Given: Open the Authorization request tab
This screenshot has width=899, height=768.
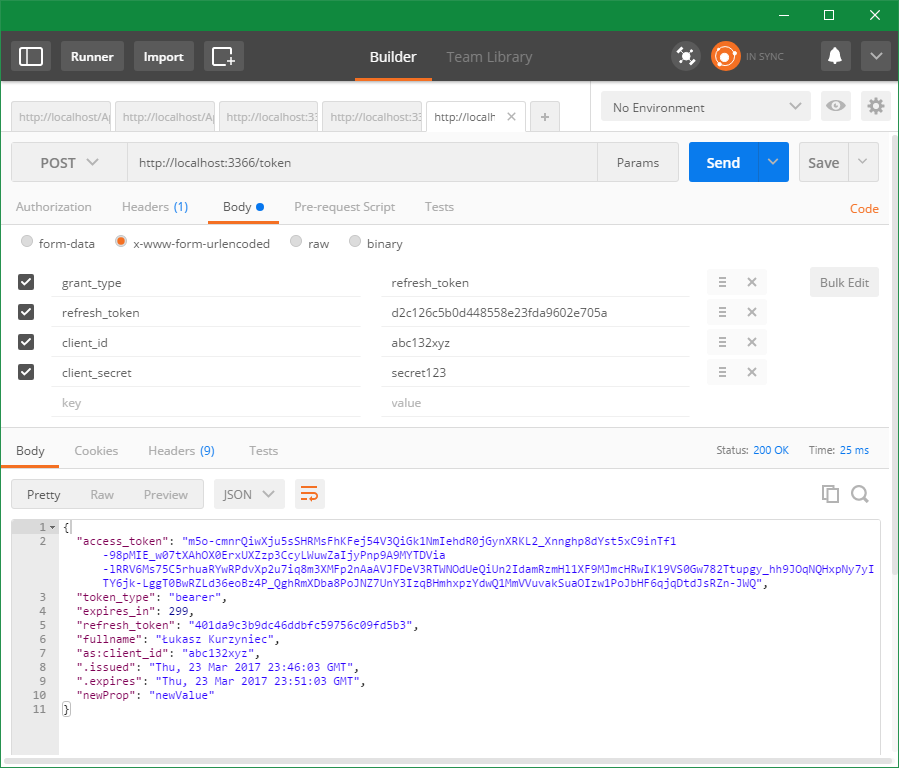Looking at the screenshot, I should [x=53, y=207].
